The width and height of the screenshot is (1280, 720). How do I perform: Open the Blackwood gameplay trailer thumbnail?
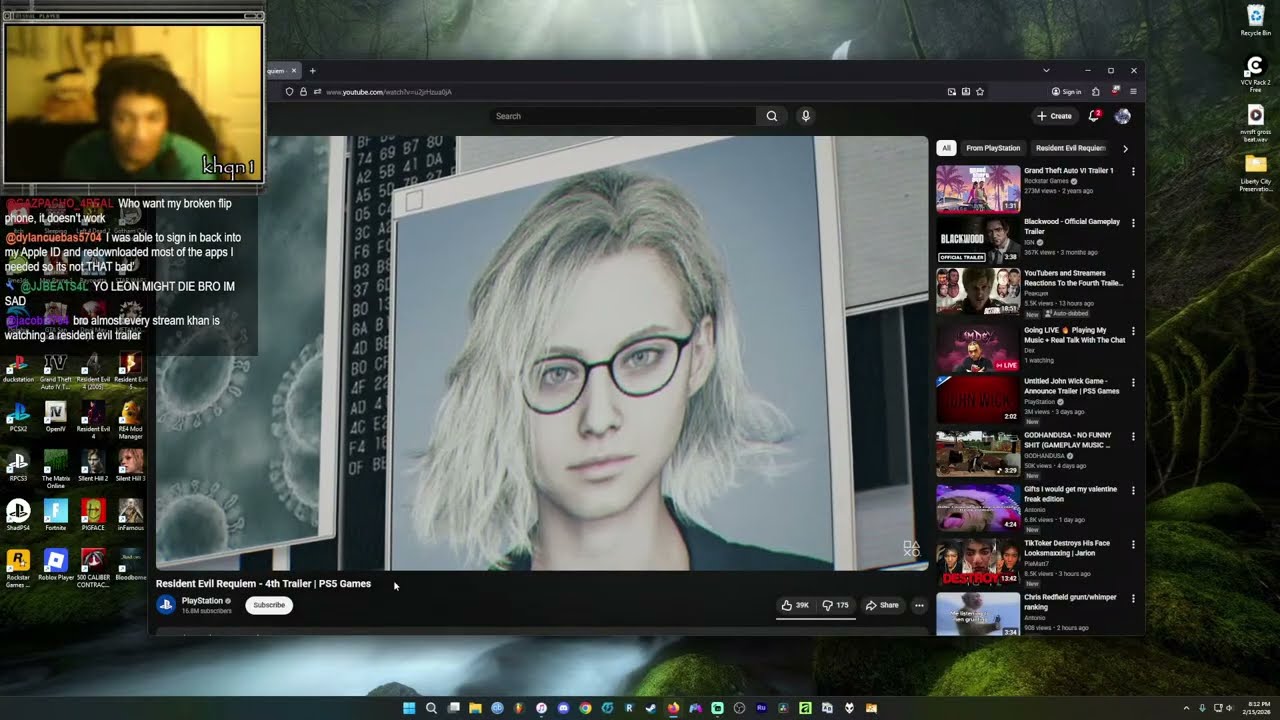coord(978,240)
